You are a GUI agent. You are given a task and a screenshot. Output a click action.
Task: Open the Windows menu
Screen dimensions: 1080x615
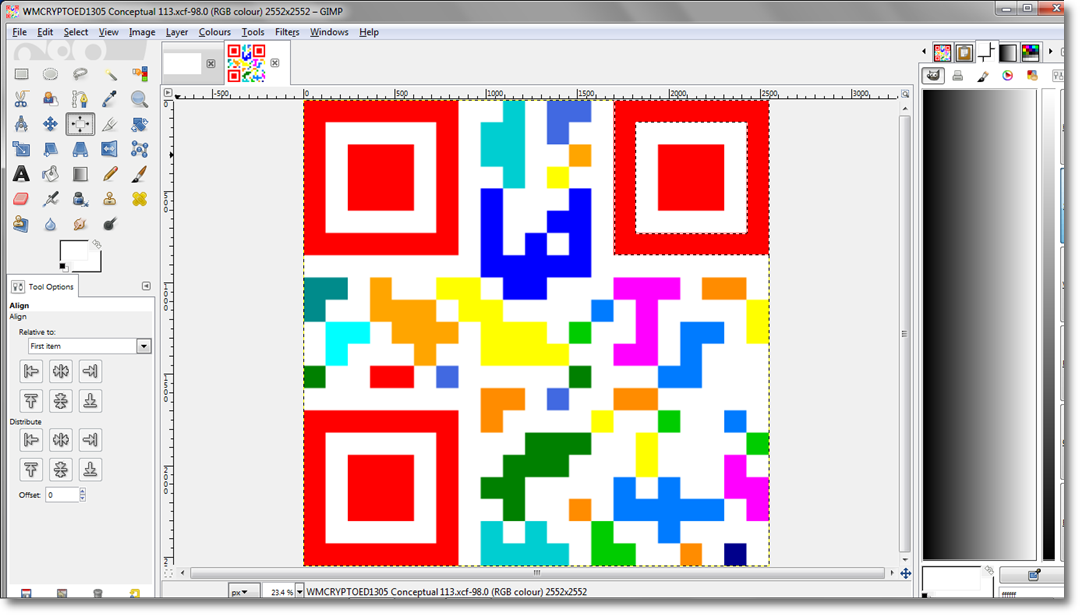tap(329, 32)
